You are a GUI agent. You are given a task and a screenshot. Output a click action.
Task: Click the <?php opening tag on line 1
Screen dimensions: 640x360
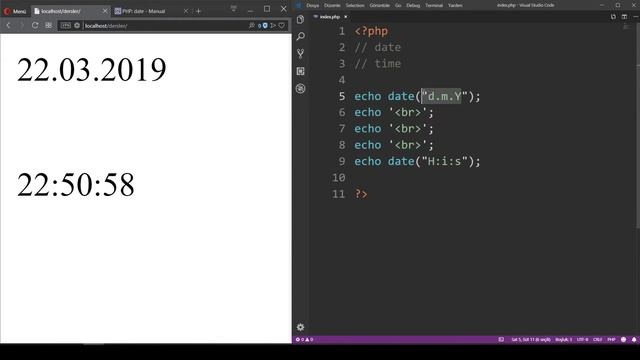[x=371, y=31]
